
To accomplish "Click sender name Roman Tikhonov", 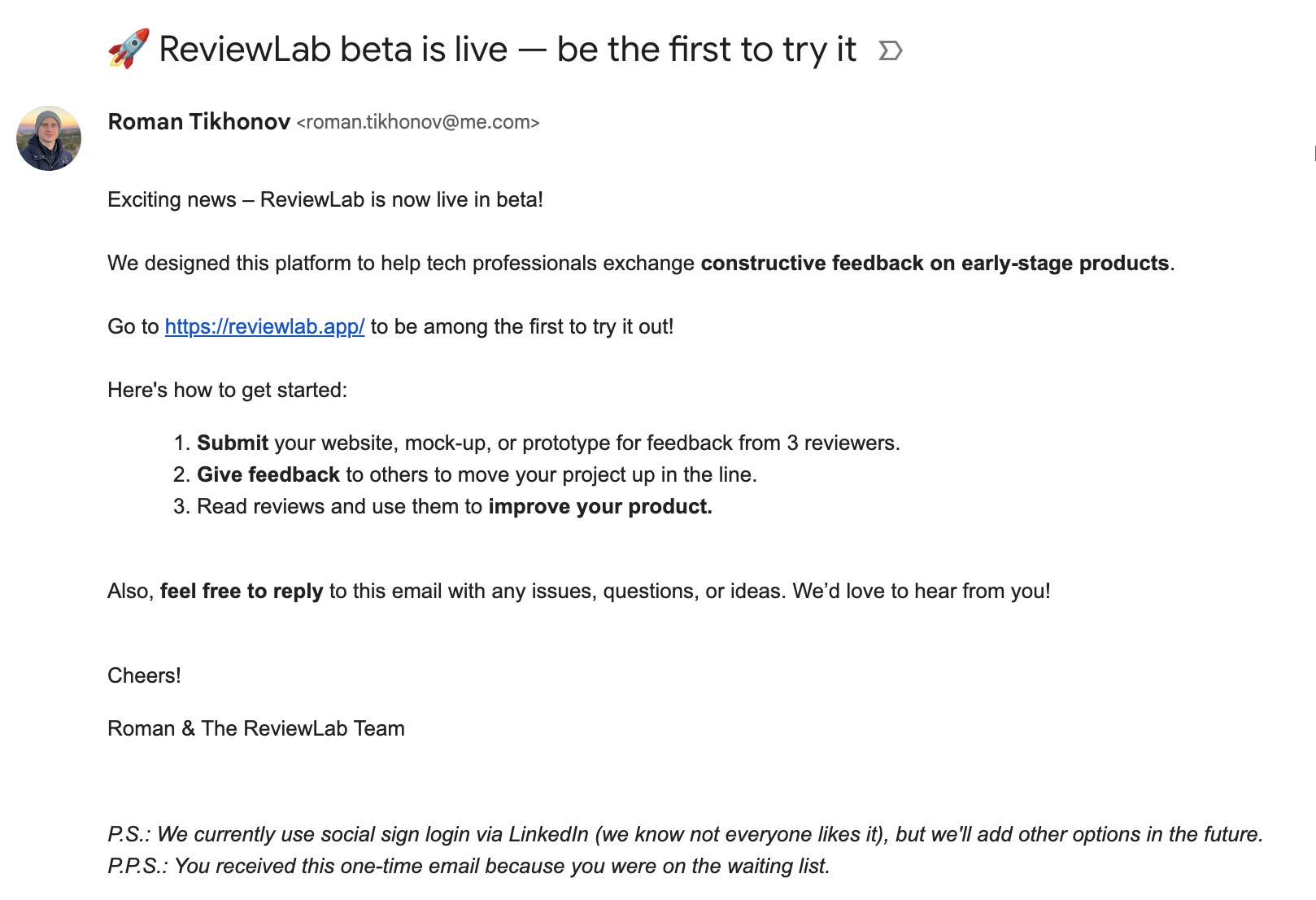I will tap(198, 122).
